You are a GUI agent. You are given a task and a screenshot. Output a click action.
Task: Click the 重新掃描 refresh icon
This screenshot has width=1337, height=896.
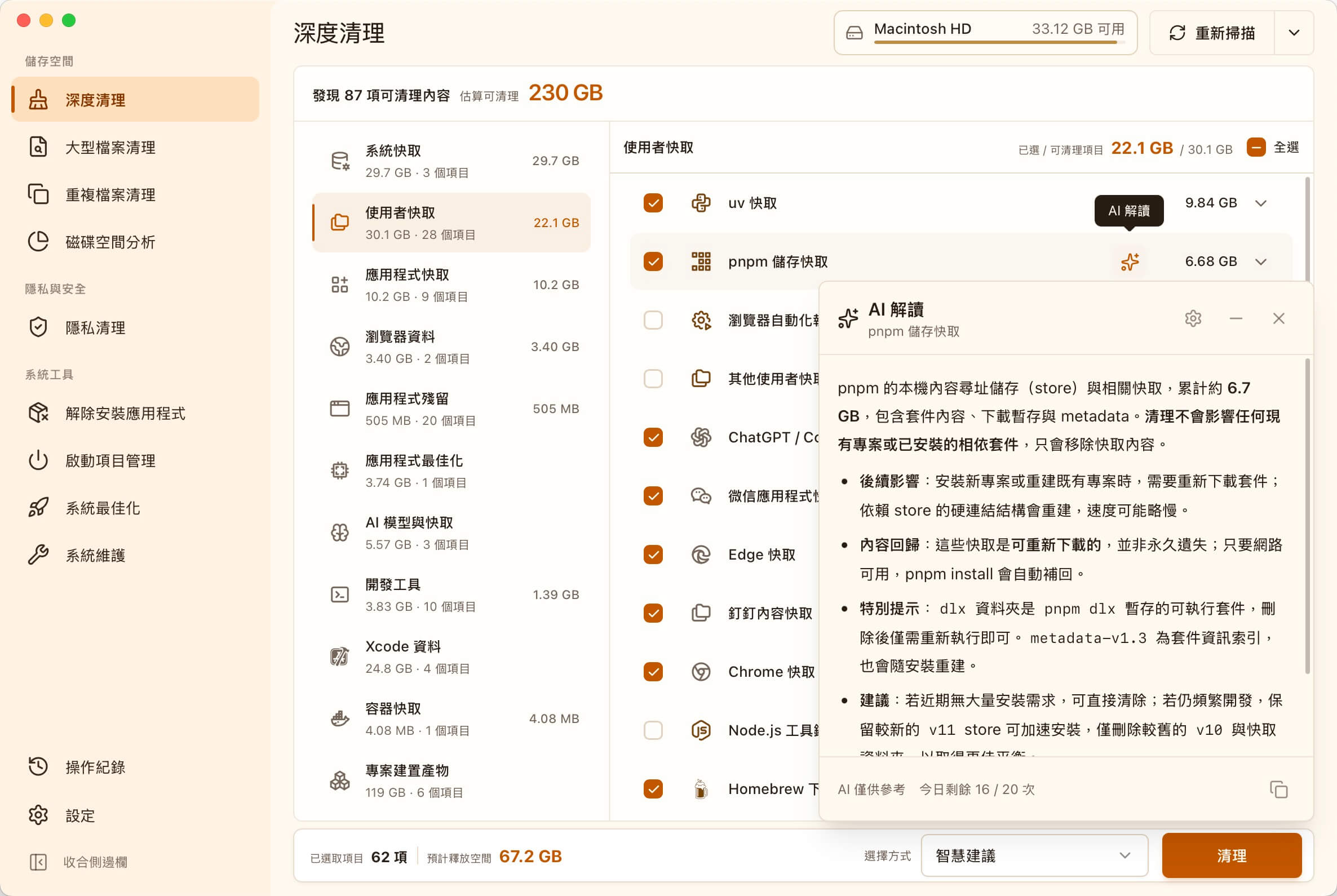[x=1177, y=33]
